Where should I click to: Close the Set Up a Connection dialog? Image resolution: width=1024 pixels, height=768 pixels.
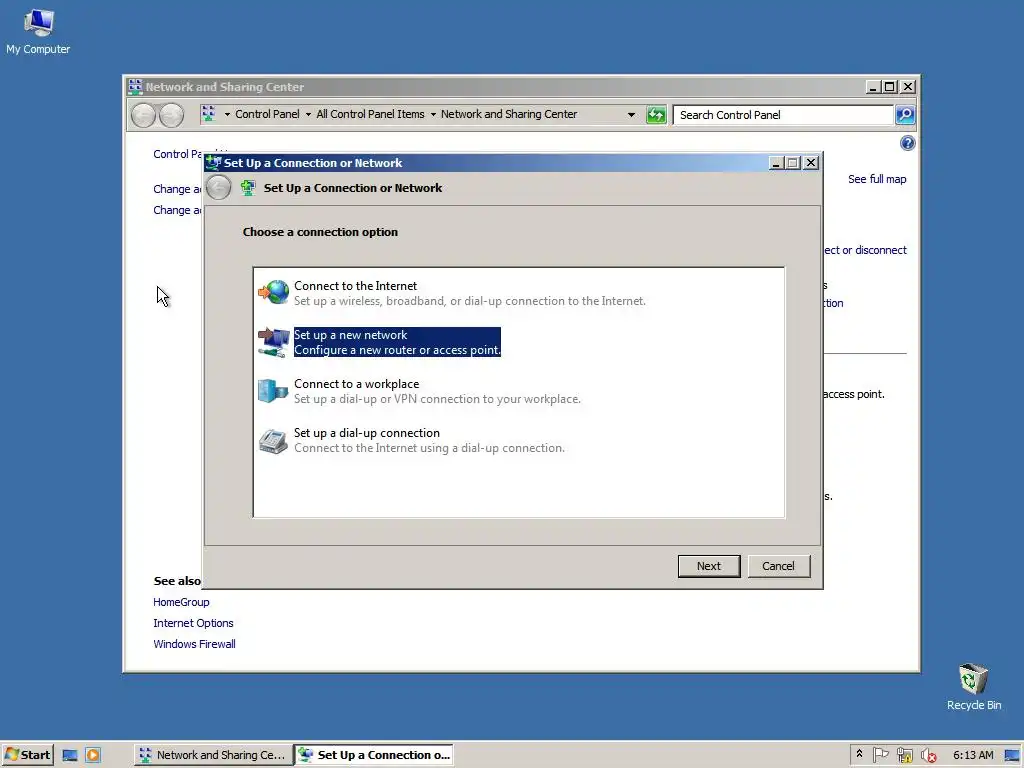point(810,163)
